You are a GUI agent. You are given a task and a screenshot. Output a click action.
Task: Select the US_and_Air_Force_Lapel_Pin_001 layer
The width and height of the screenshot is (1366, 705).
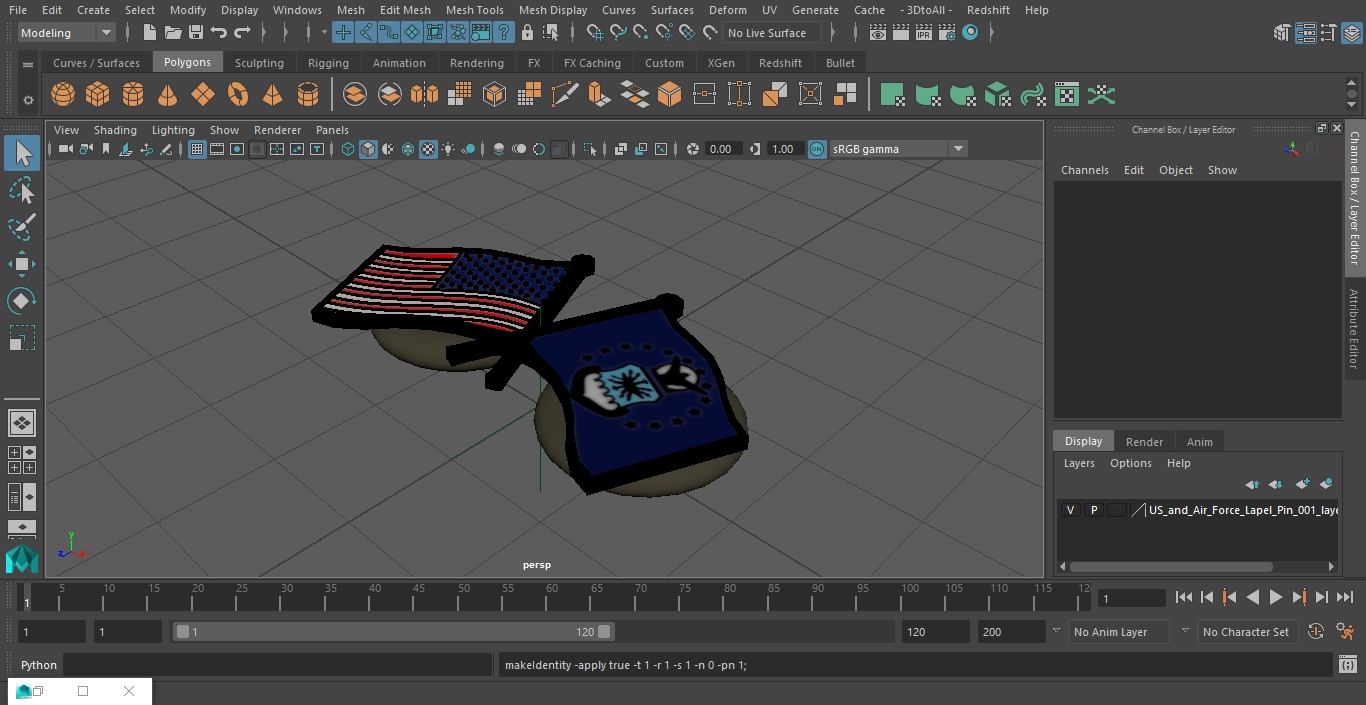(1243, 510)
